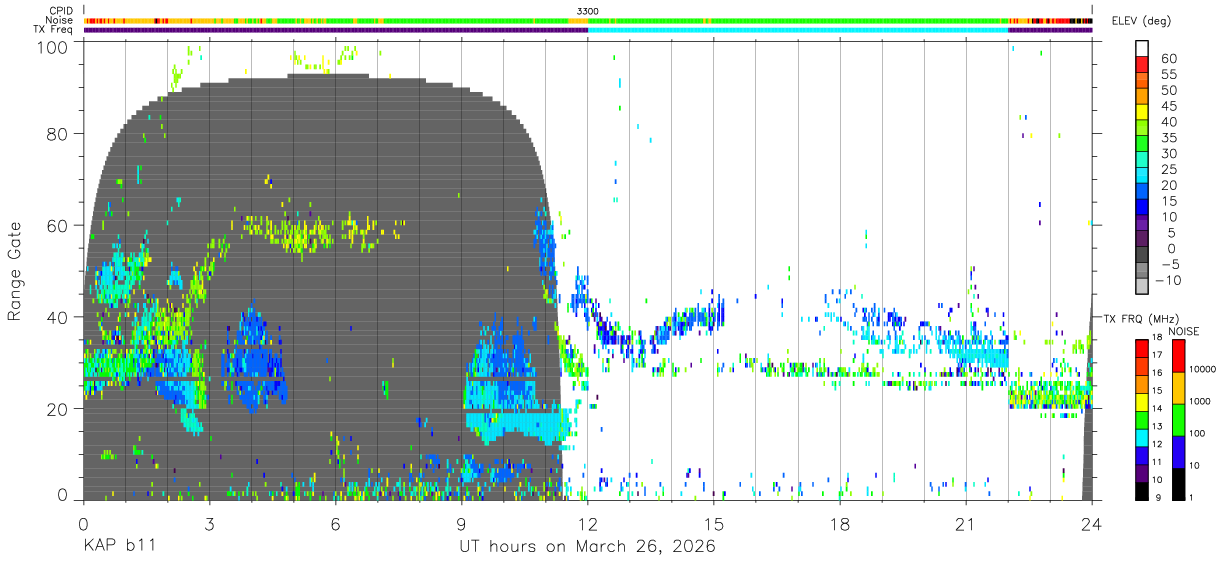The height and width of the screenshot is (567, 1228).
Task: Click the orange segment of the NOISE color bar
Action: [x=1177, y=388]
